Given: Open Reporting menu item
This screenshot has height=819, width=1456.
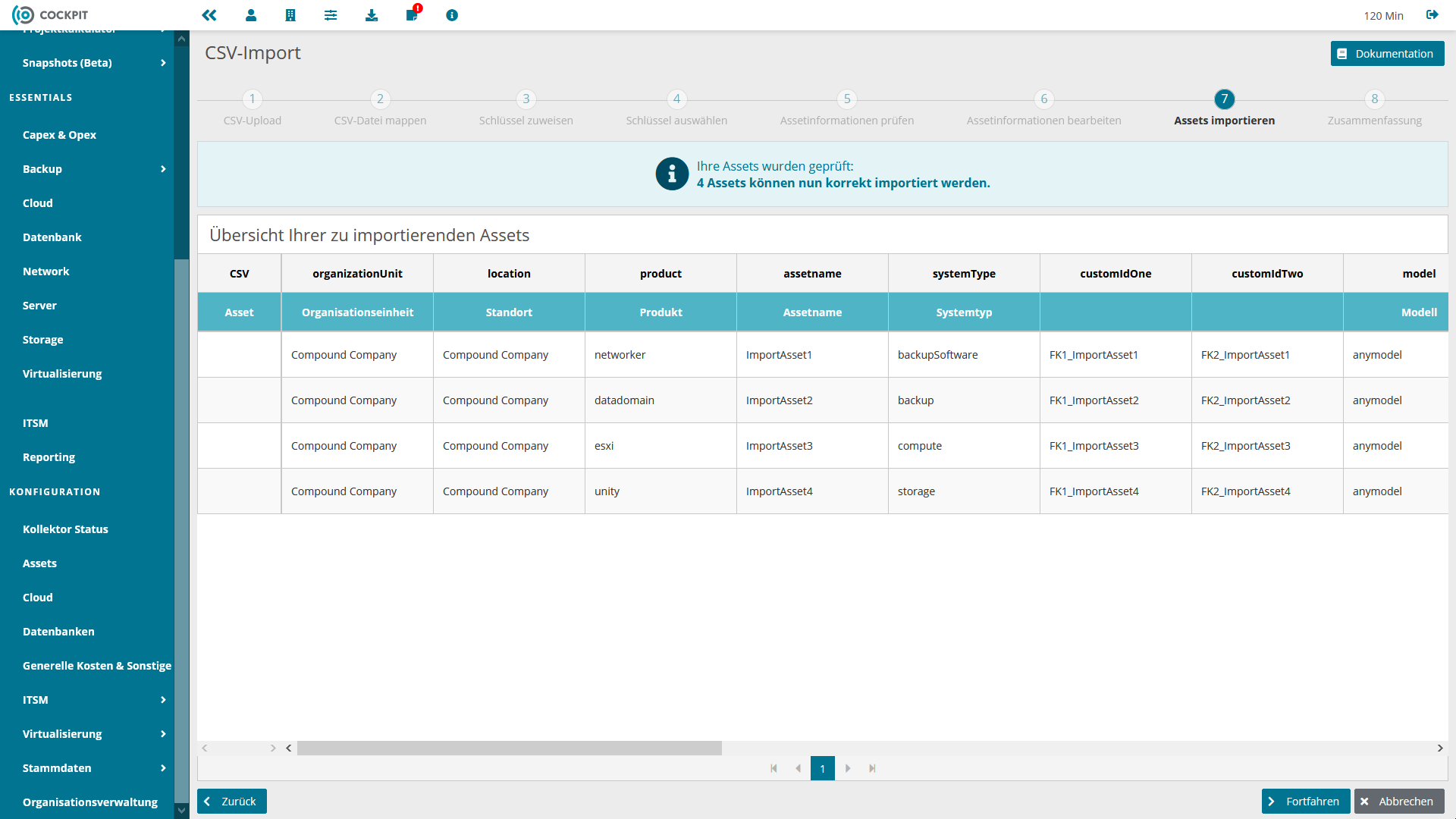Looking at the screenshot, I should pos(49,457).
